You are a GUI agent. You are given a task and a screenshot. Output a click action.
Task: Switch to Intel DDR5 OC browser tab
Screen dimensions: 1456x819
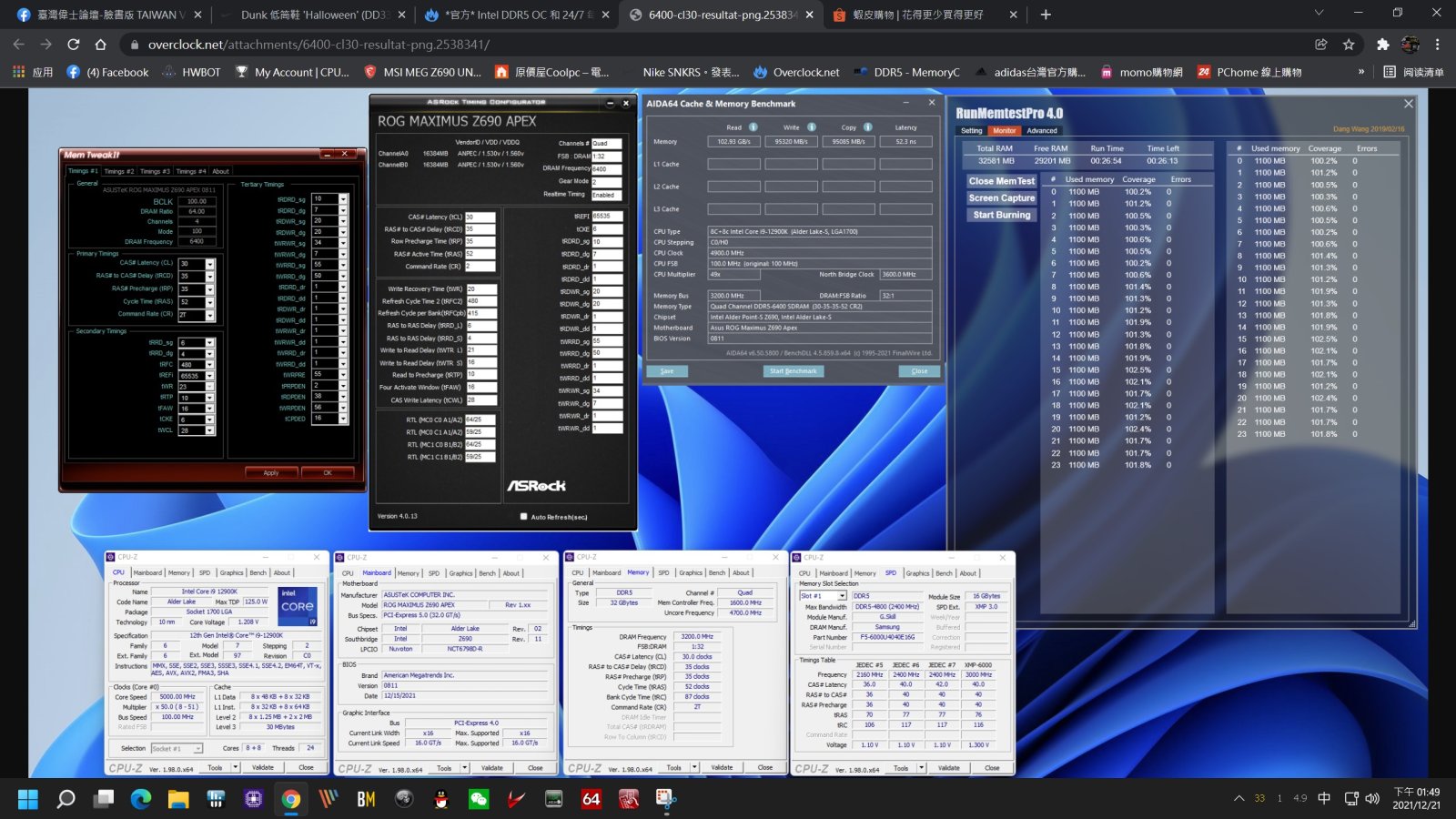tap(519, 15)
